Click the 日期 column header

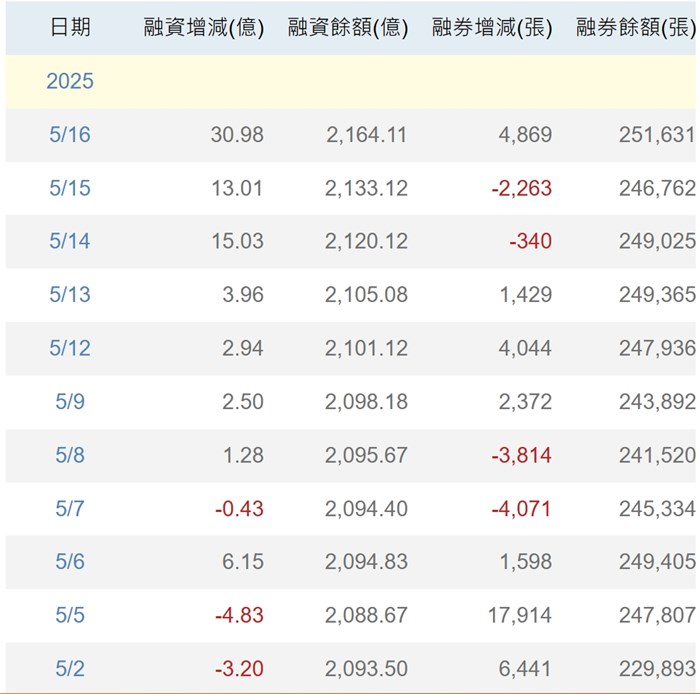(x=70, y=28)
